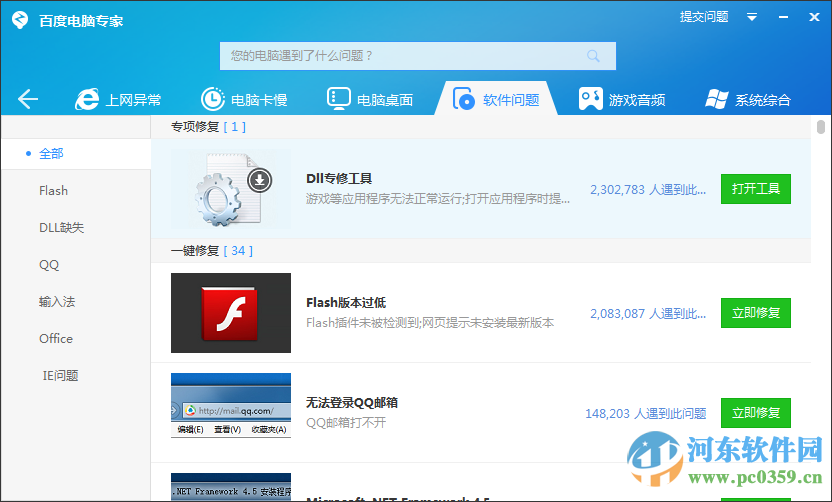Click the QQ邮箱 browser thumbnail
The height and width of the screenshot is (502, 832).
pyautogui.click(x=231, y=405)
